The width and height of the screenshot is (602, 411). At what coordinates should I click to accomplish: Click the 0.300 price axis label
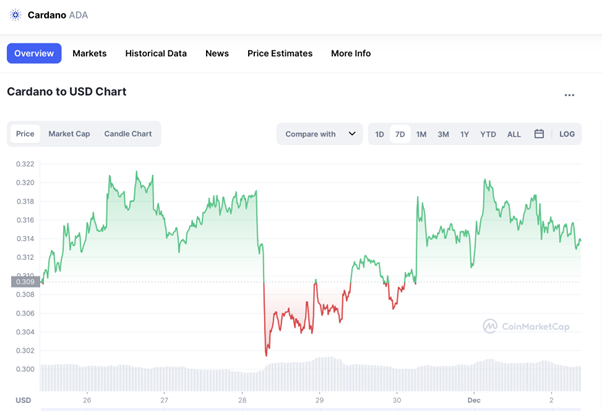pyautogui.click(x=25, y=369)
